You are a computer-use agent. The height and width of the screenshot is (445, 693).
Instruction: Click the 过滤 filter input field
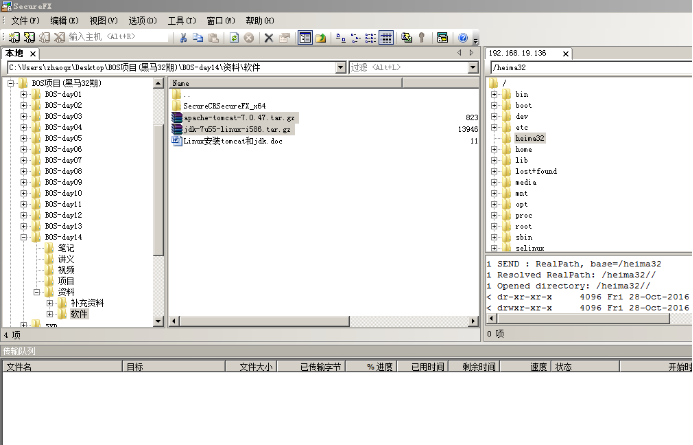(x=409, y=67)
